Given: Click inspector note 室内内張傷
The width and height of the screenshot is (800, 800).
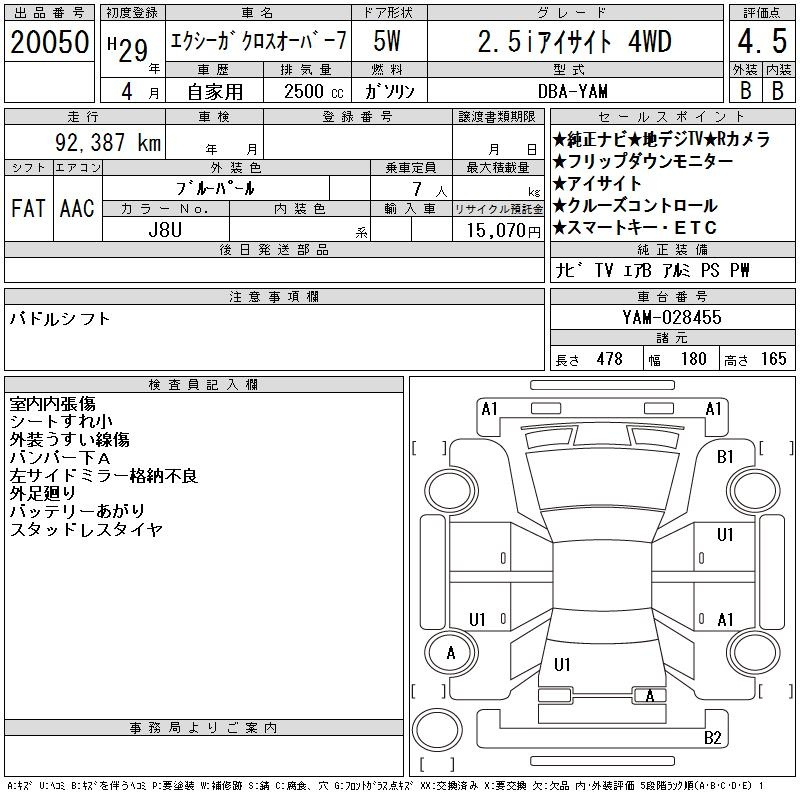Looking at the screenshot, I should (53, 404).
